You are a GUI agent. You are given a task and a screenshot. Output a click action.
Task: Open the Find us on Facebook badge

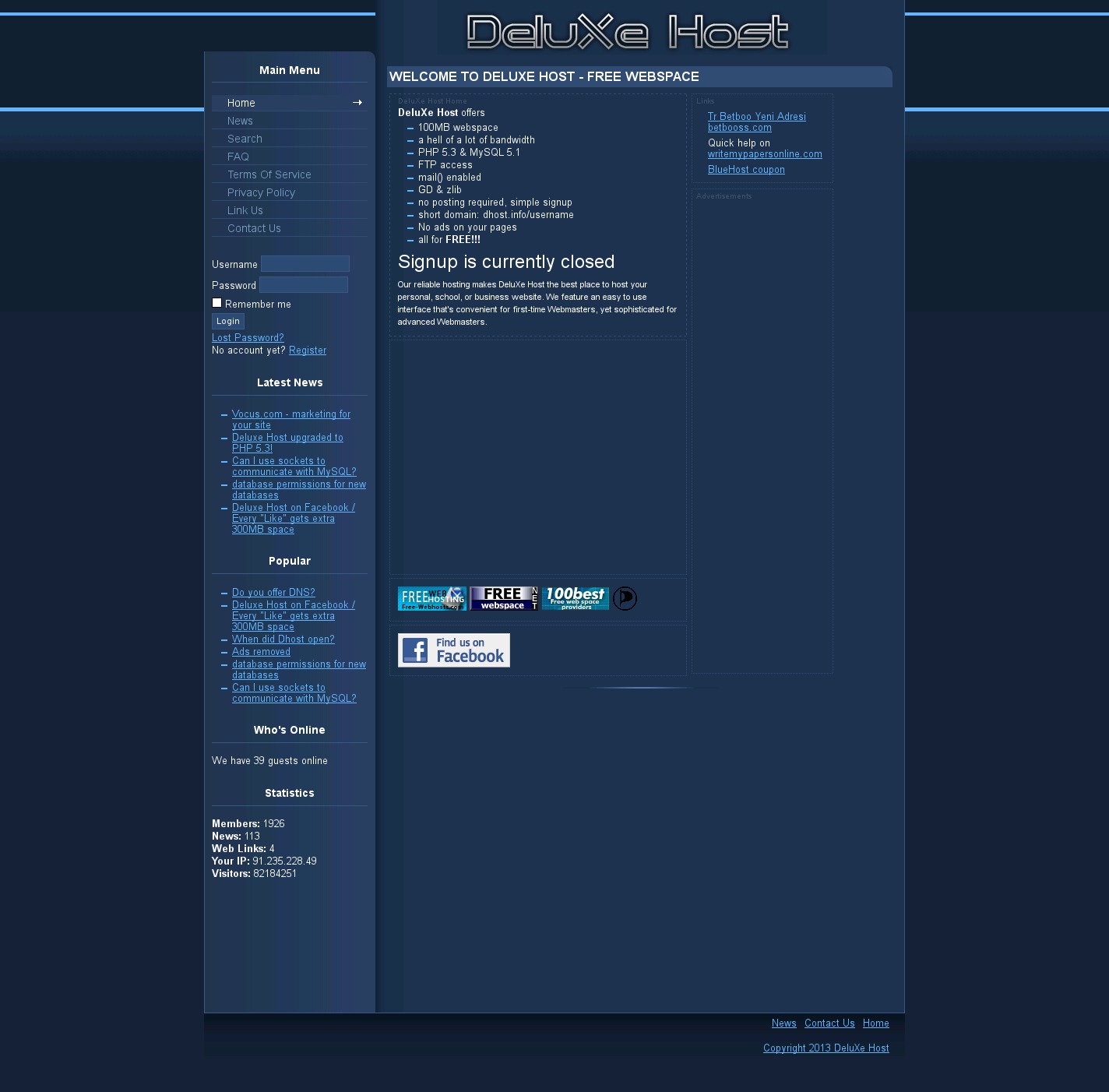(x=453, y=650)
